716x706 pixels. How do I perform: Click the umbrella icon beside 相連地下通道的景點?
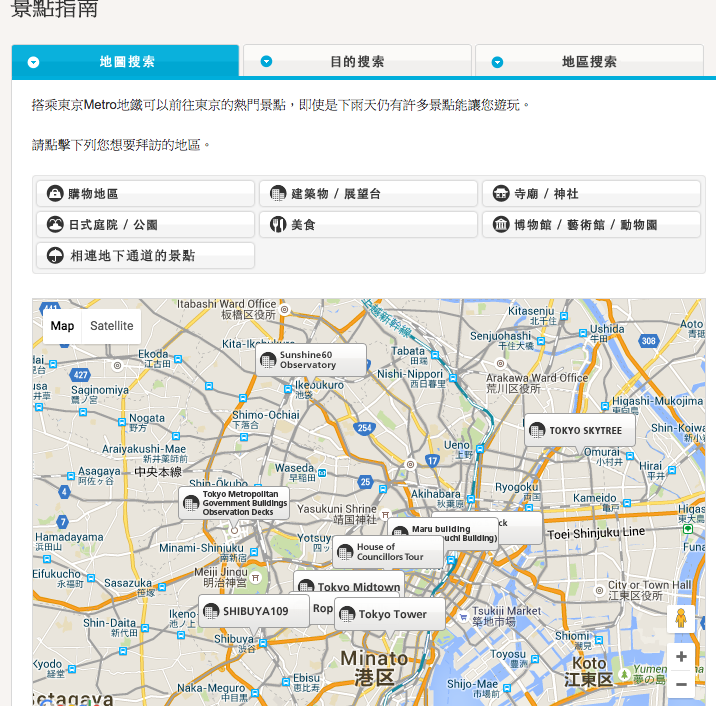55,255
